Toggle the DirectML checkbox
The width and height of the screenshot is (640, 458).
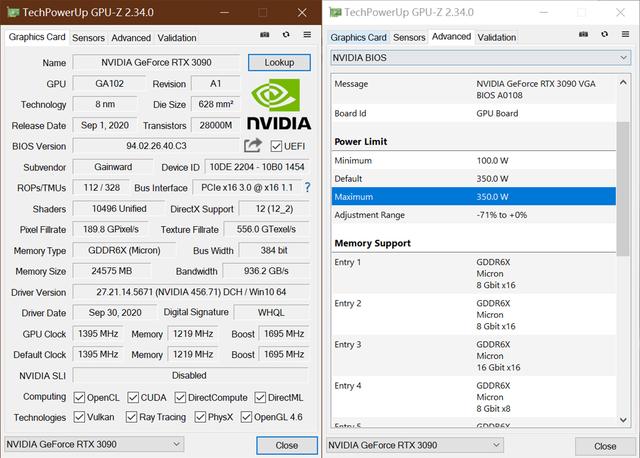(x=260, y=397)
